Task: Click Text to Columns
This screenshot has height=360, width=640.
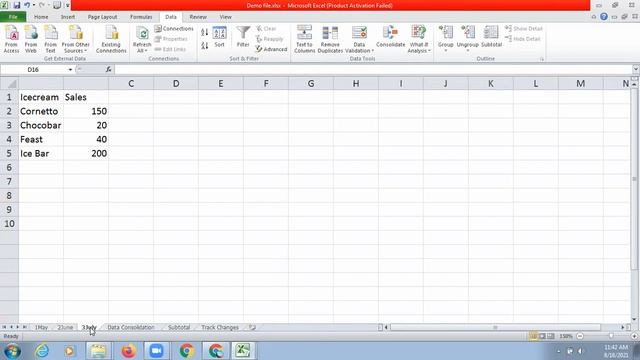Action: pos(304,39)
